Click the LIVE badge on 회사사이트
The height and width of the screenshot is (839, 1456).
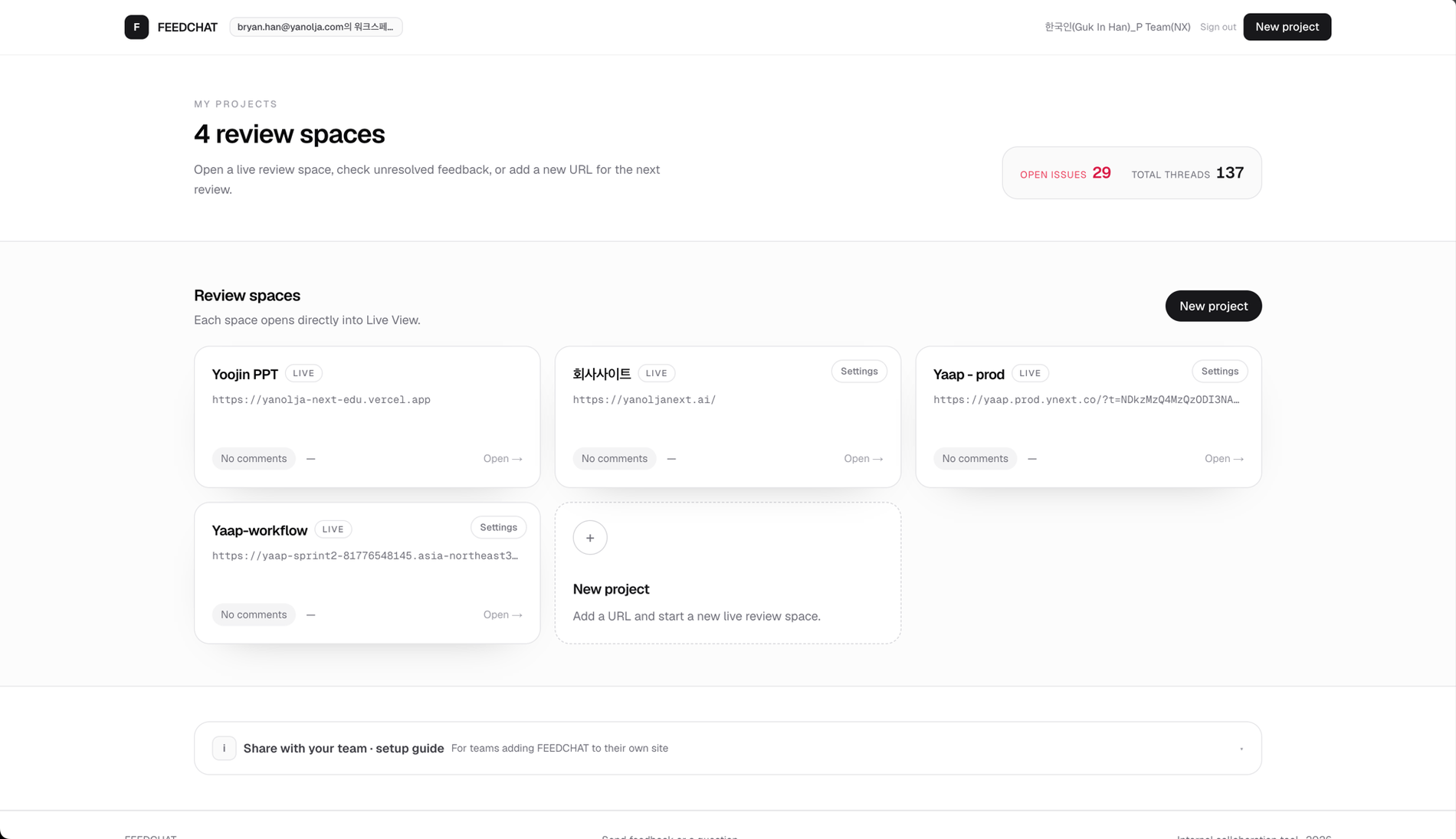coord(656,373)
